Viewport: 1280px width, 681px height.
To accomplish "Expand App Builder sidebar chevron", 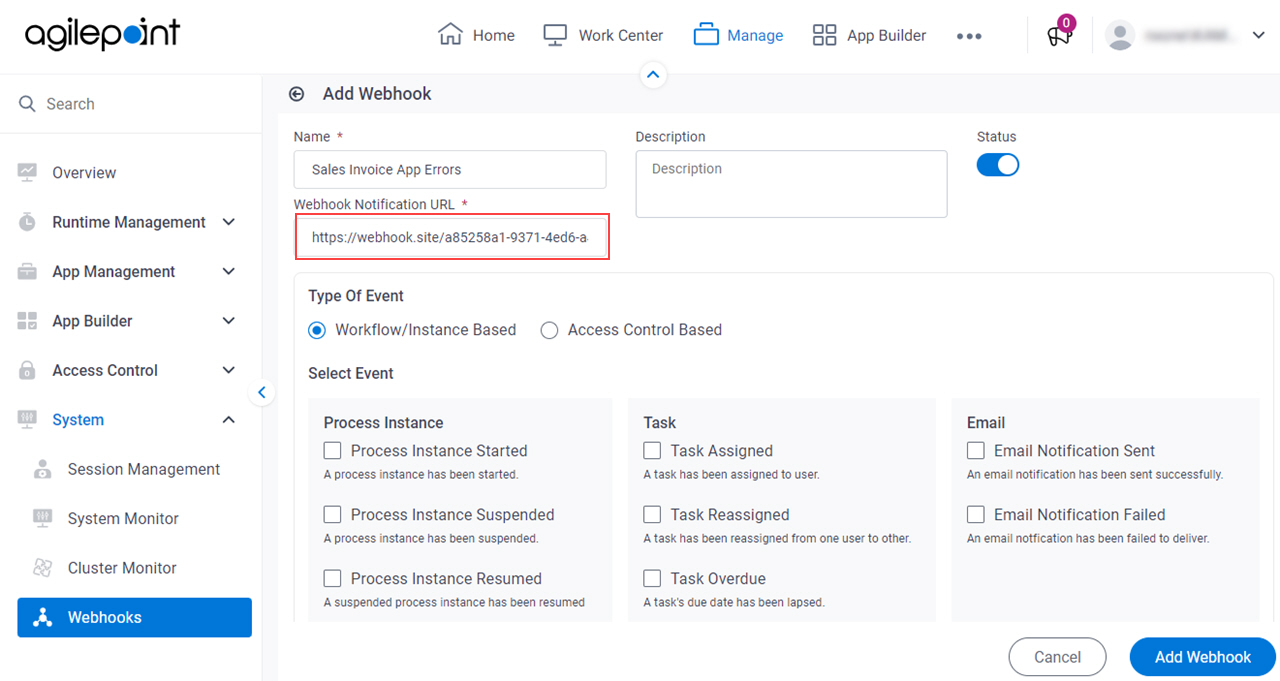I will click(229, 321).
